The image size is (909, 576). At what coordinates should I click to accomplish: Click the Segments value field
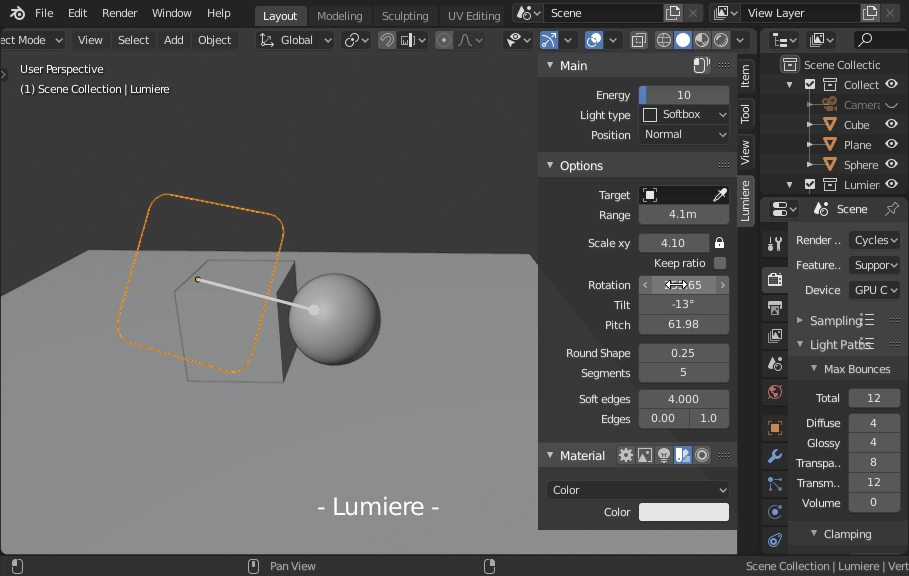point(683,373)
